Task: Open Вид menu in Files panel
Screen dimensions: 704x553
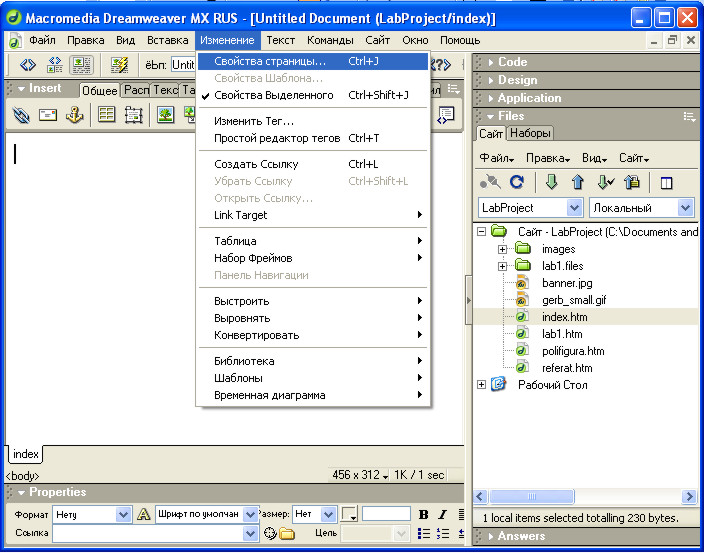Action: [594, 158]
